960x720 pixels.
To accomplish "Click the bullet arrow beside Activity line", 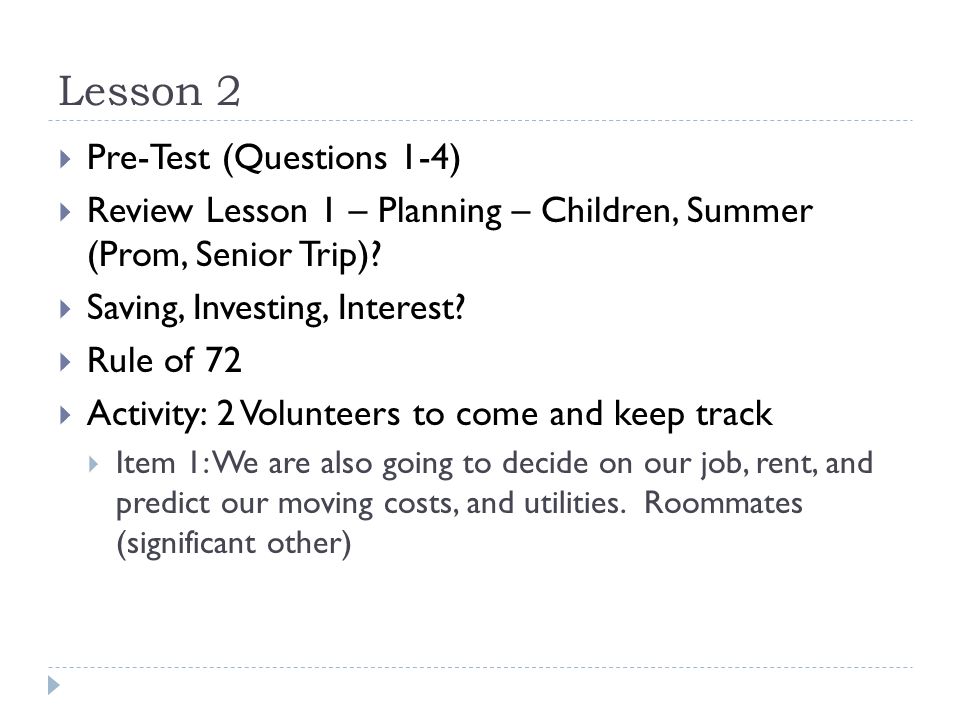I will (x=66, y=415).
